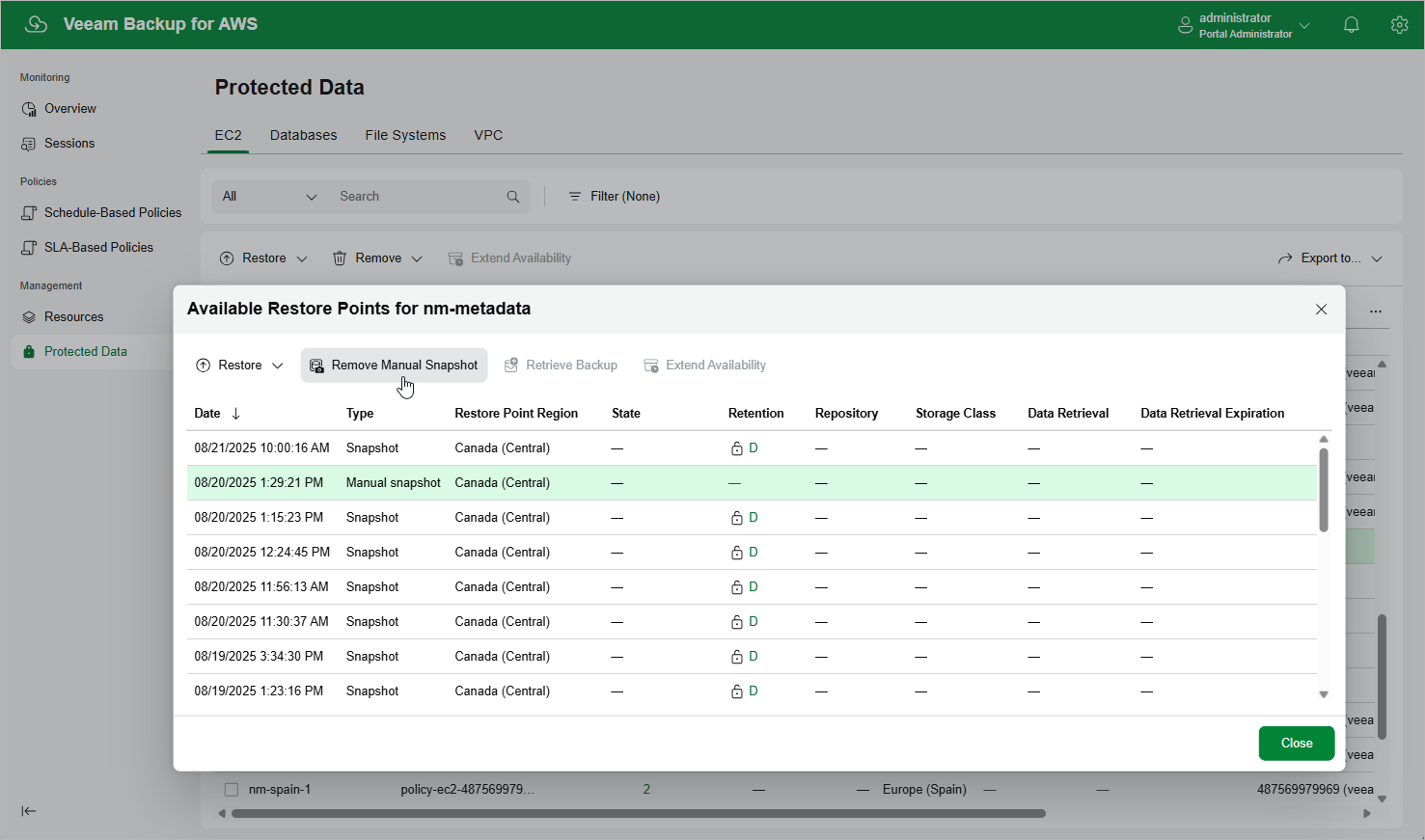
Task: Open notifications bell
Action: pos(1352,25)
